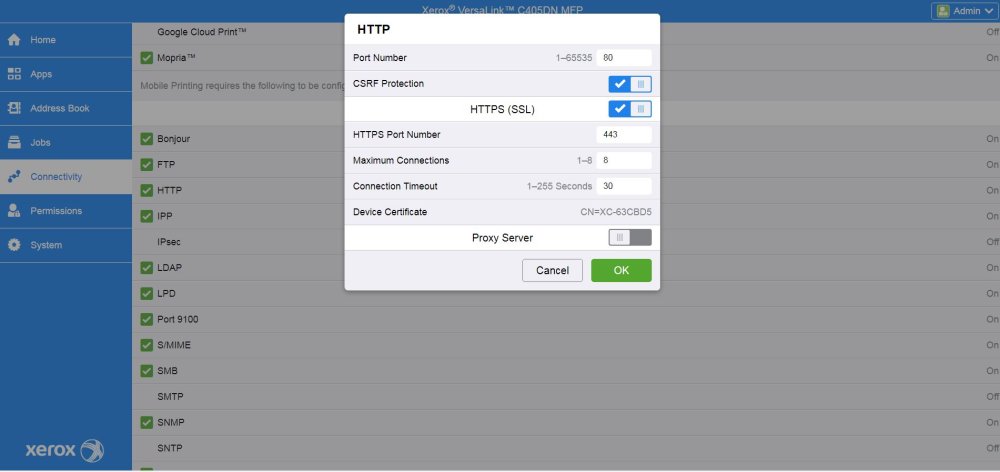Go to the Permissions menu item
This screenshot has width=1000, height=472.
click(66, 210)
